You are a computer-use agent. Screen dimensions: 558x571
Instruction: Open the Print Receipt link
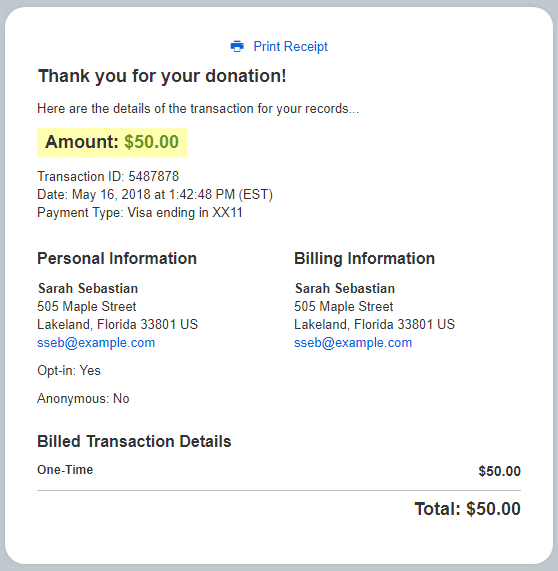(290, 47)
